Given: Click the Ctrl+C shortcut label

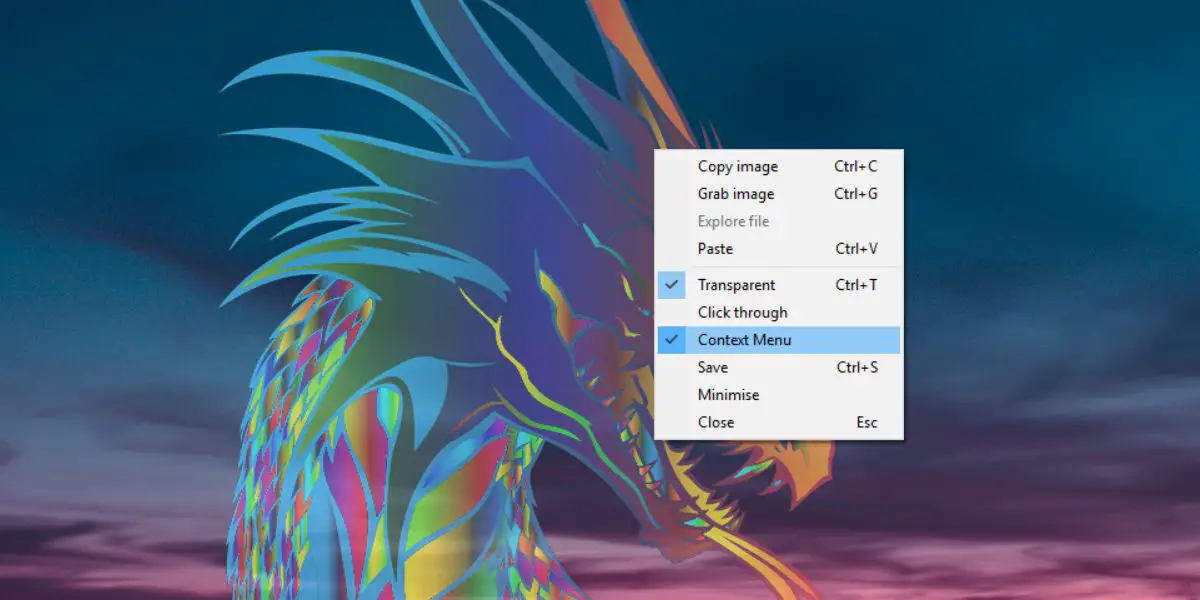Looking at the screenshot, I should [x=856, y=167].
